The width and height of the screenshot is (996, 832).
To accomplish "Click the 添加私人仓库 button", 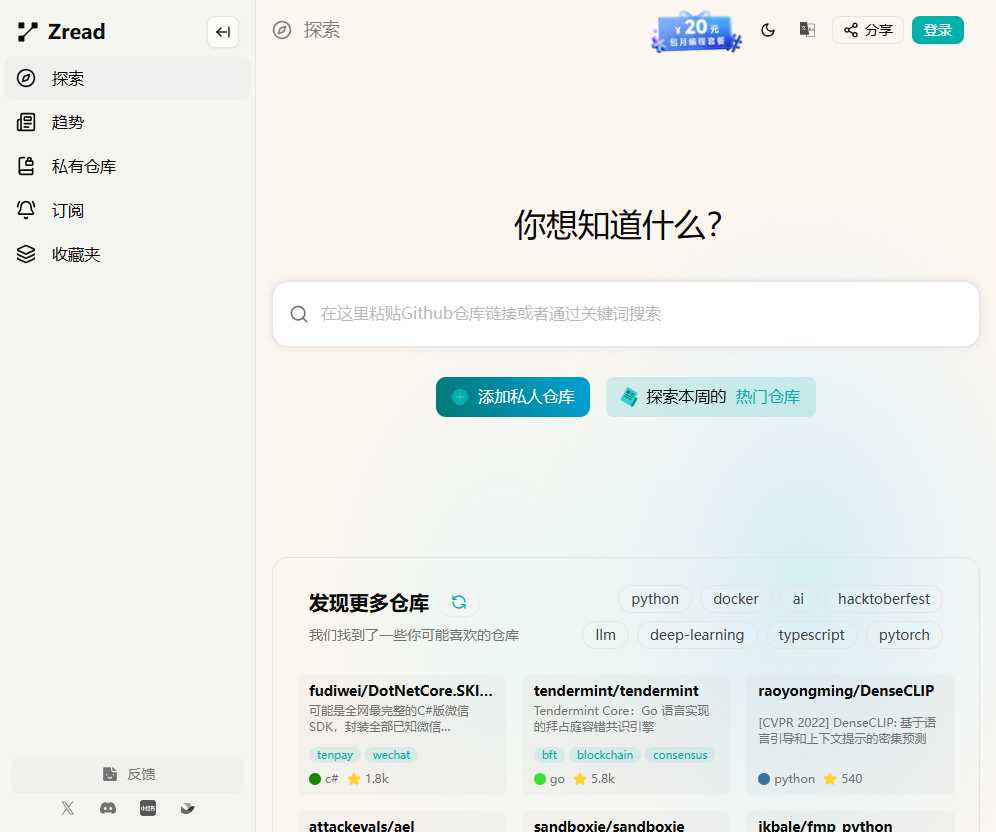I will [x=512, y=396].
